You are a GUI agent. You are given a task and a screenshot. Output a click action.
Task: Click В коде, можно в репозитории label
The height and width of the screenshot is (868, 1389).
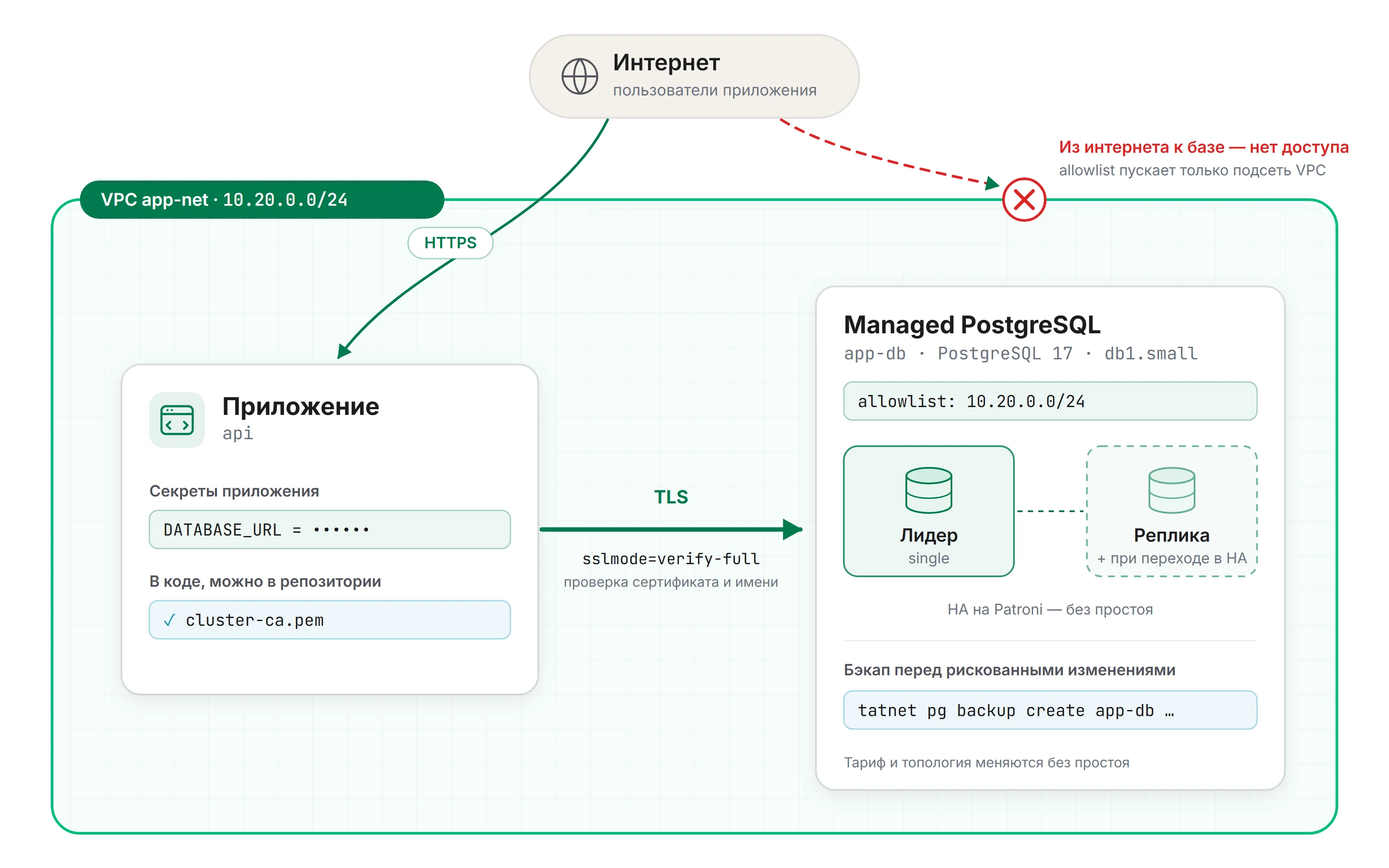point(265,581)
